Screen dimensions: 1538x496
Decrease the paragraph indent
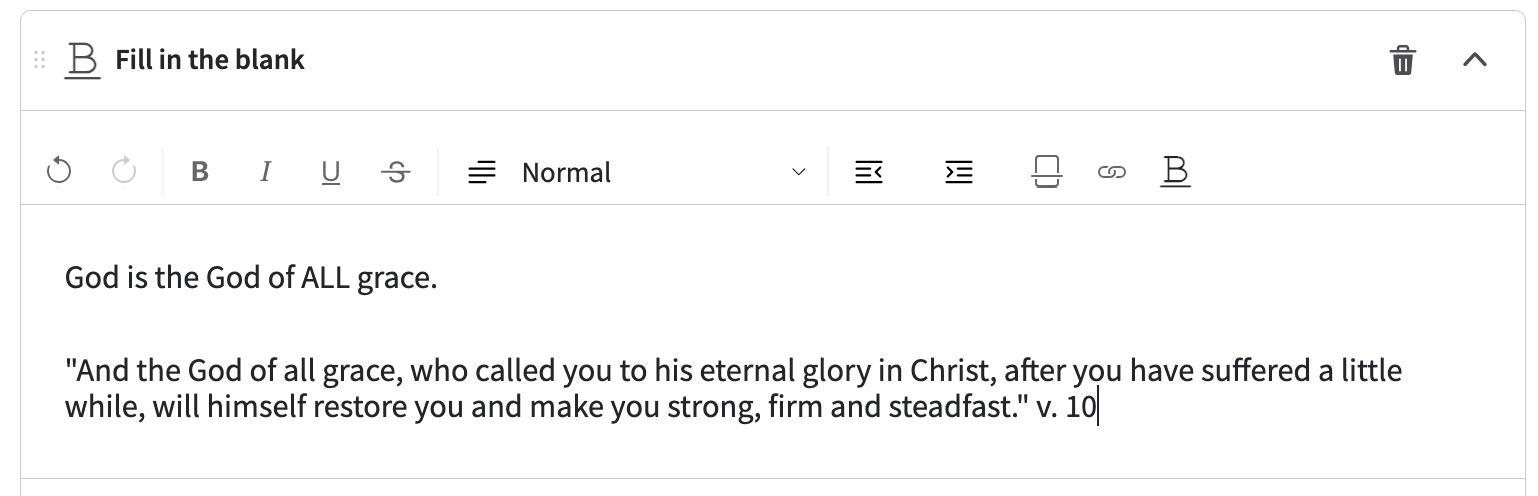point(869,172)
